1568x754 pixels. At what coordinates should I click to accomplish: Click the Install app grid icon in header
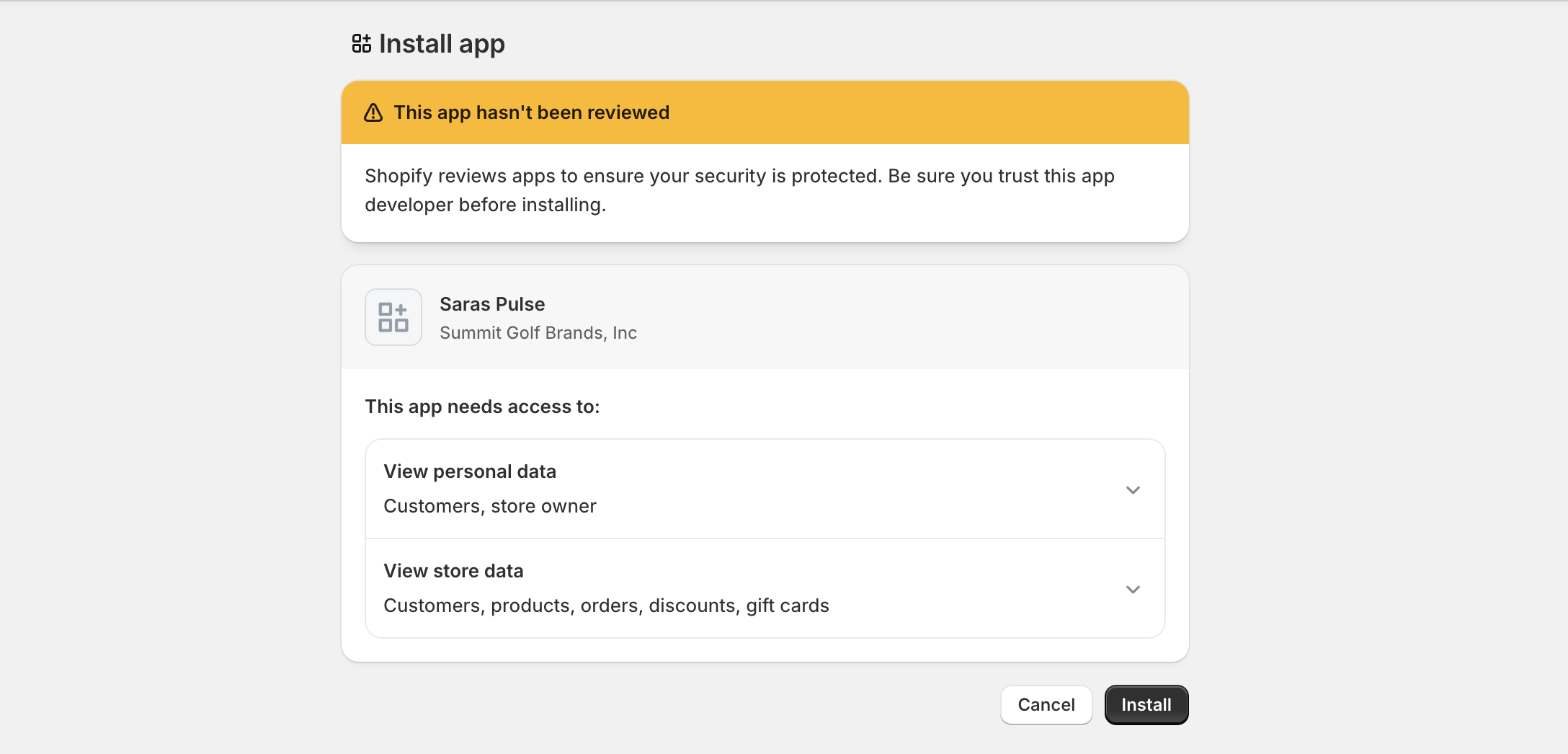pos(361,43)
